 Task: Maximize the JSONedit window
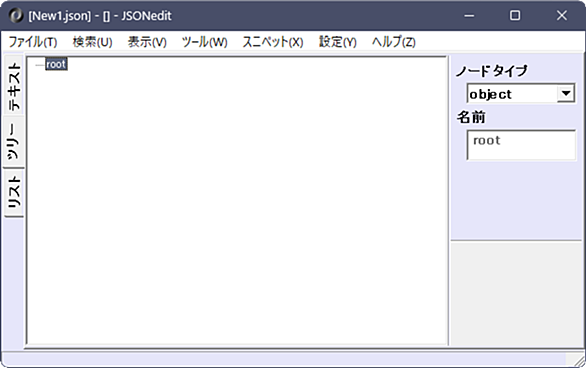[515, 16]
